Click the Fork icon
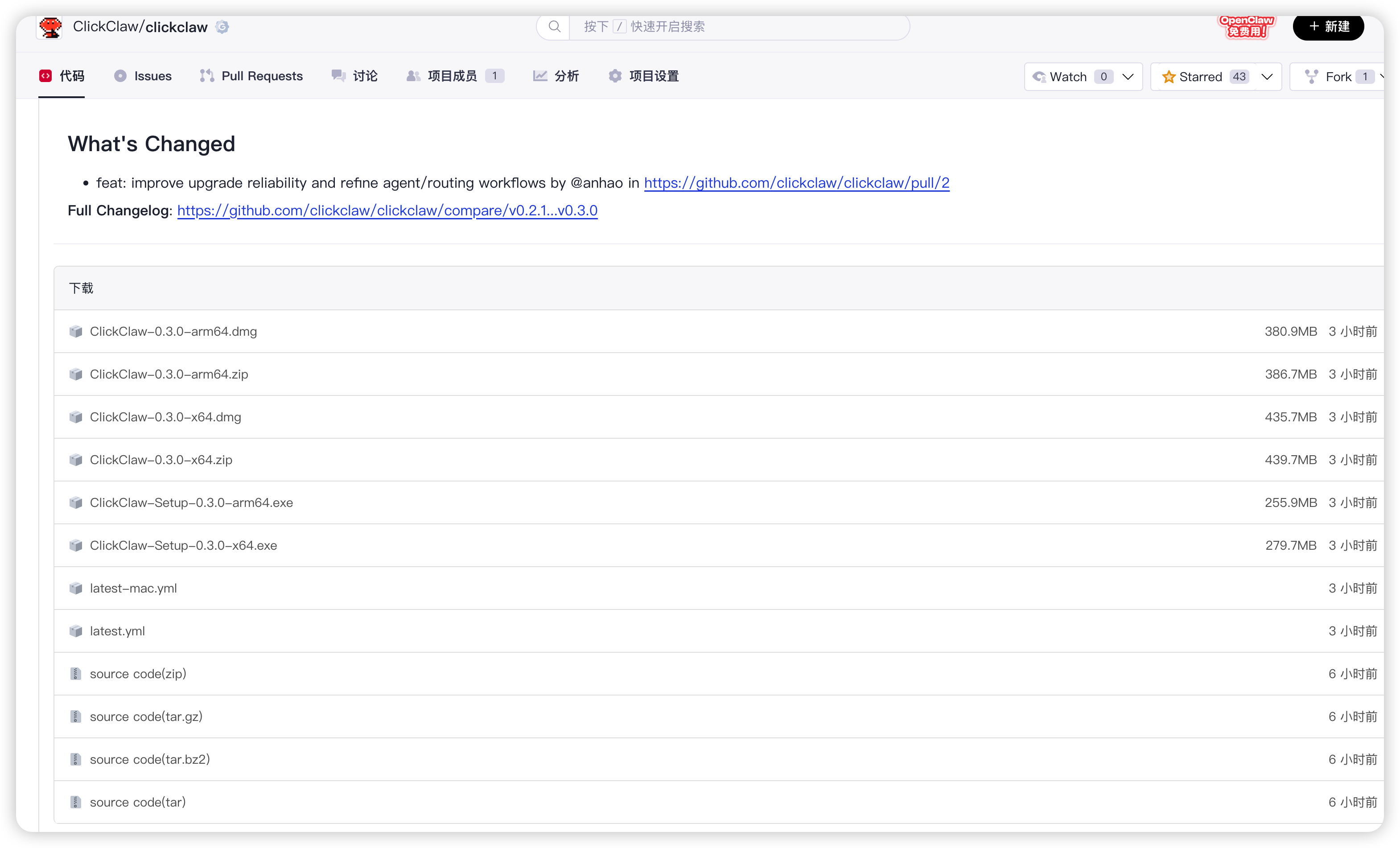This screenshot has height=848, width=1400. 1311,77
